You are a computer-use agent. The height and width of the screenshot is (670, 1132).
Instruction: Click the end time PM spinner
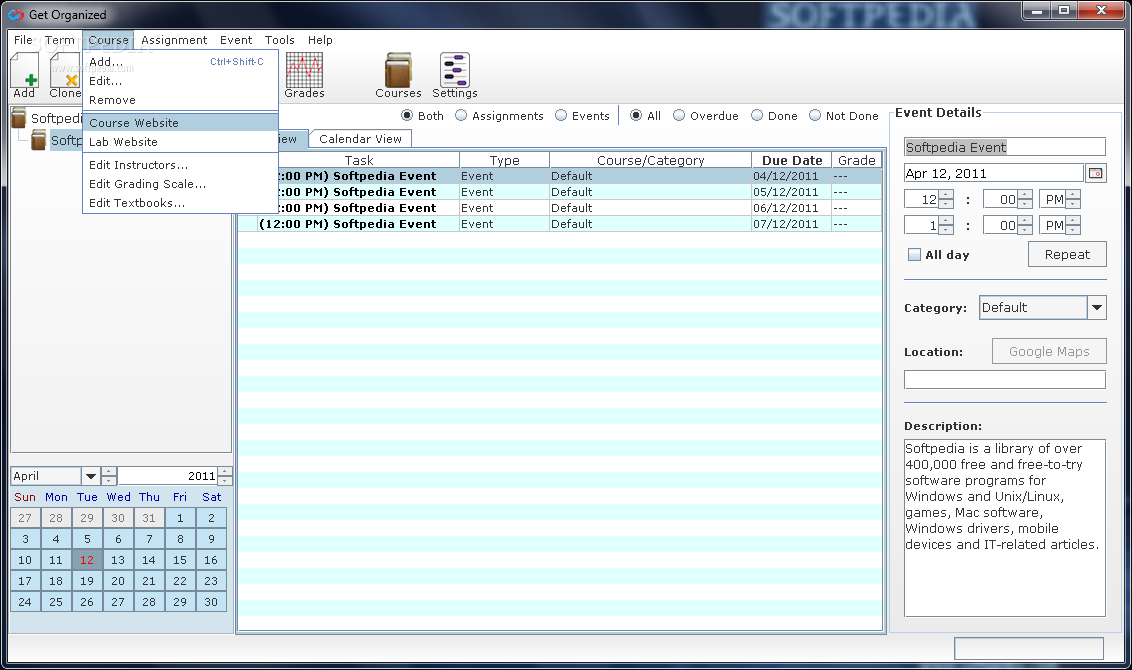(x=1074, y=225)
